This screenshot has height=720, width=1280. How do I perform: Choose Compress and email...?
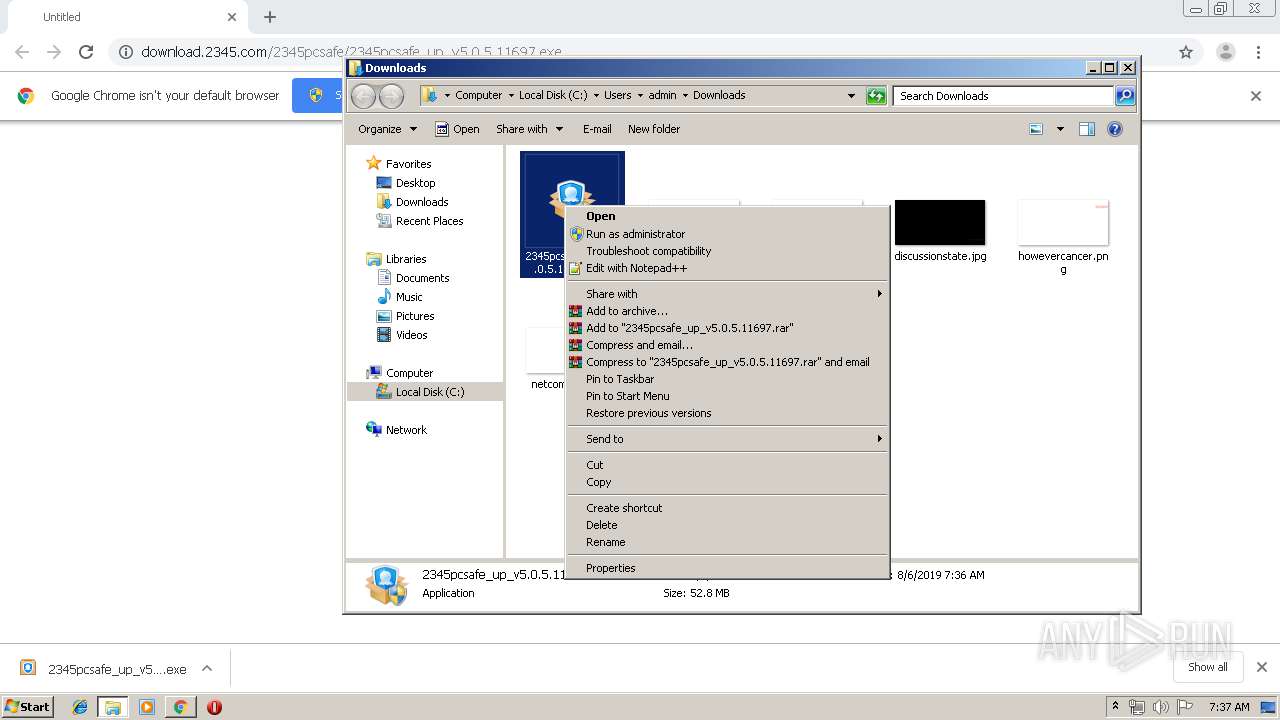coord(727,345)
